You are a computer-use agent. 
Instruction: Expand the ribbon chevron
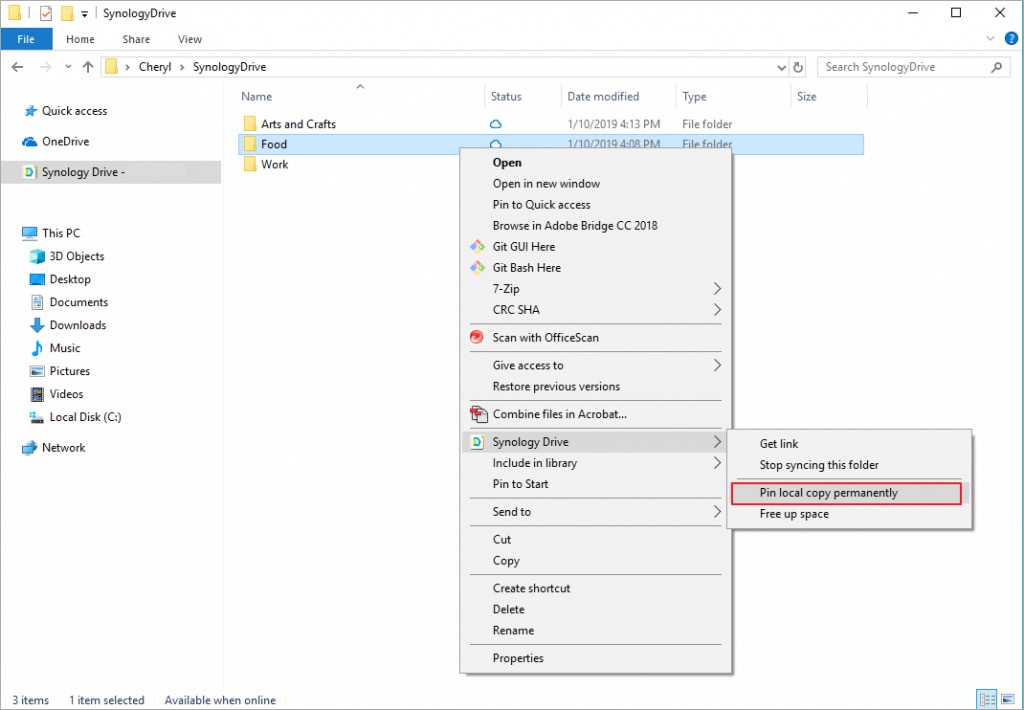click(990, 39)
